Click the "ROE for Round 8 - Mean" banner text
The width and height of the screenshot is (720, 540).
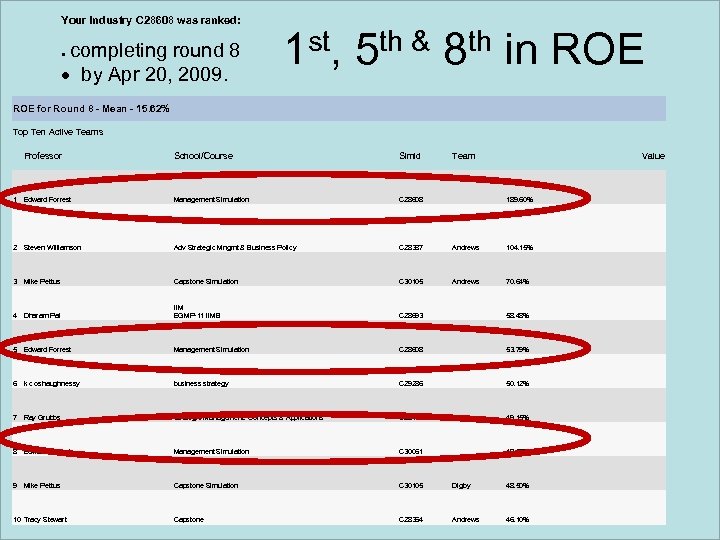[91, 109]
